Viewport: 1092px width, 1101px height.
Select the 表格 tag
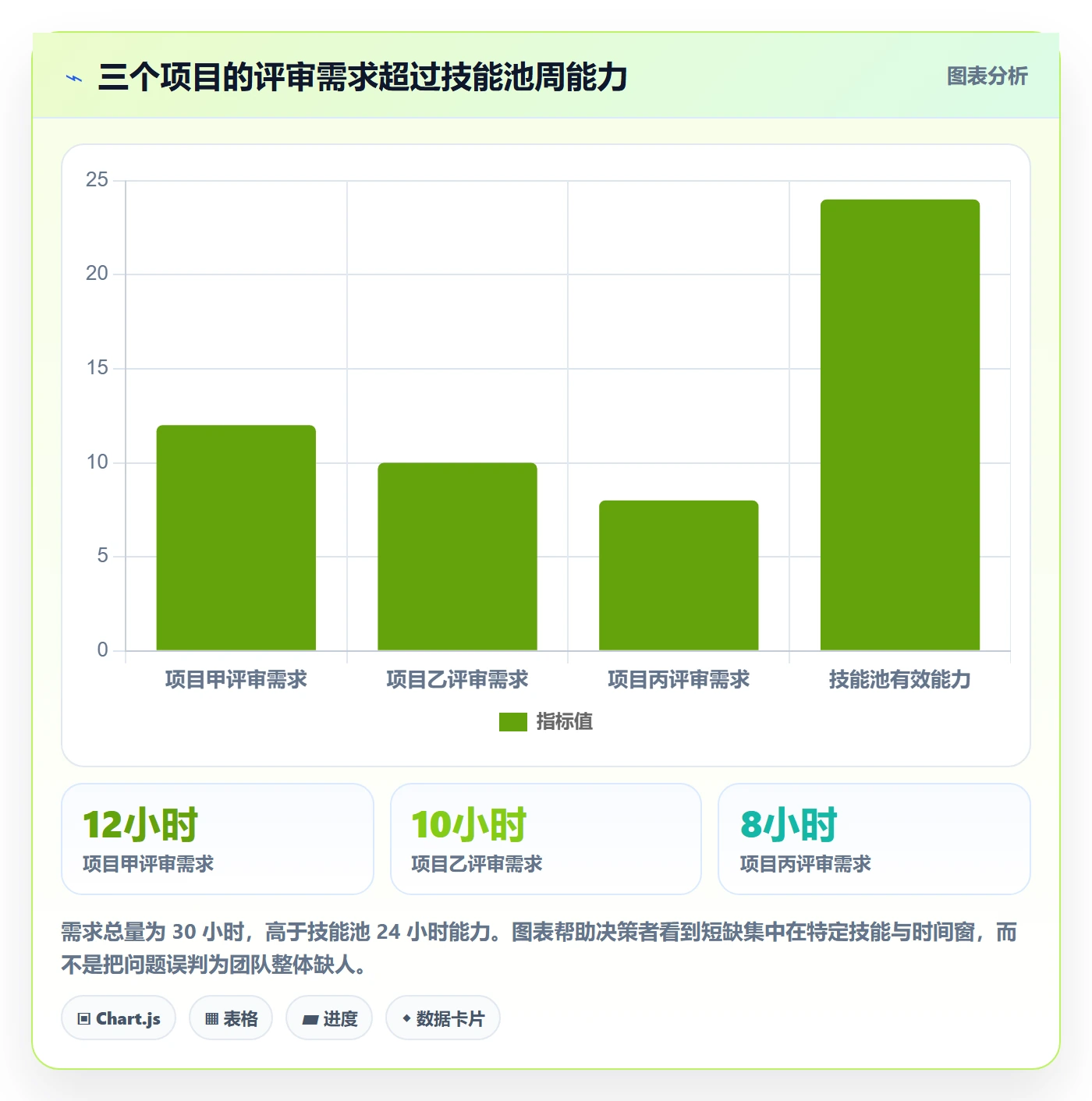point(231,1018)
